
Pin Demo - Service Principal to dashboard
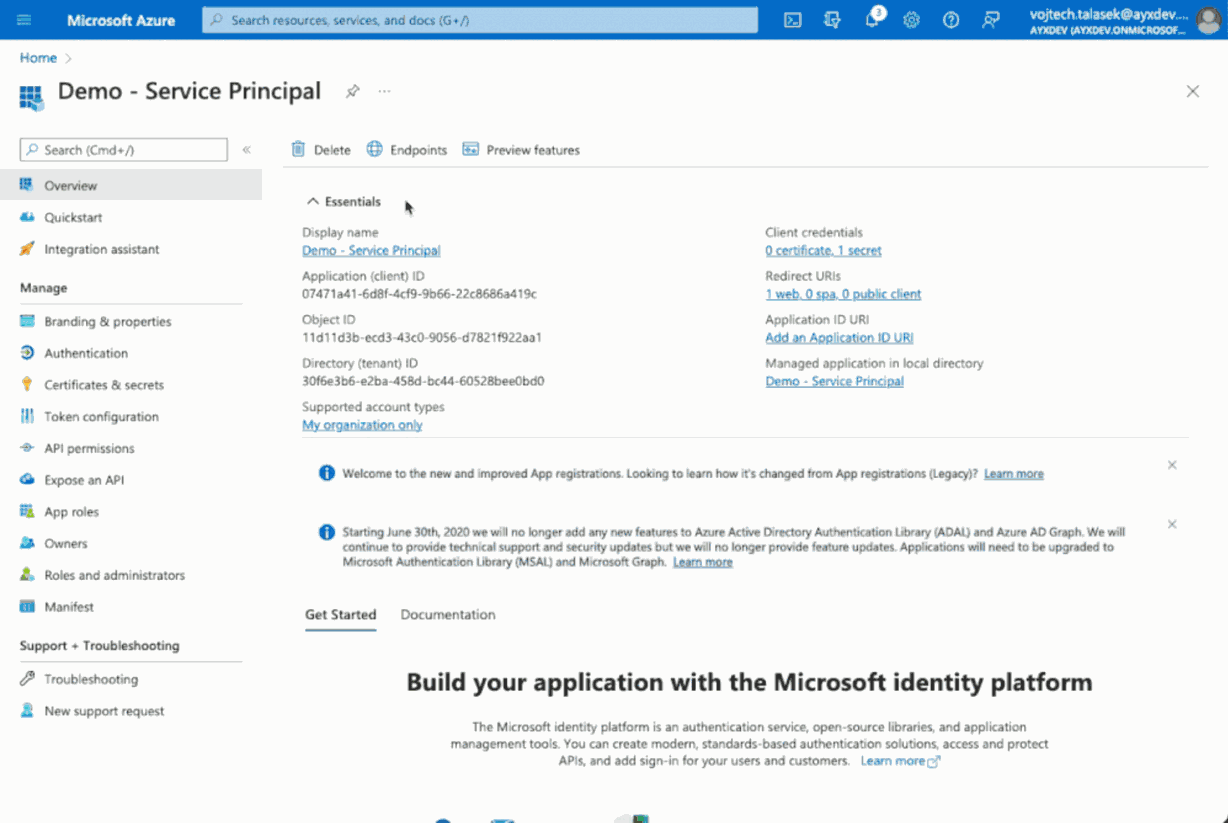[x=352, y=91]
